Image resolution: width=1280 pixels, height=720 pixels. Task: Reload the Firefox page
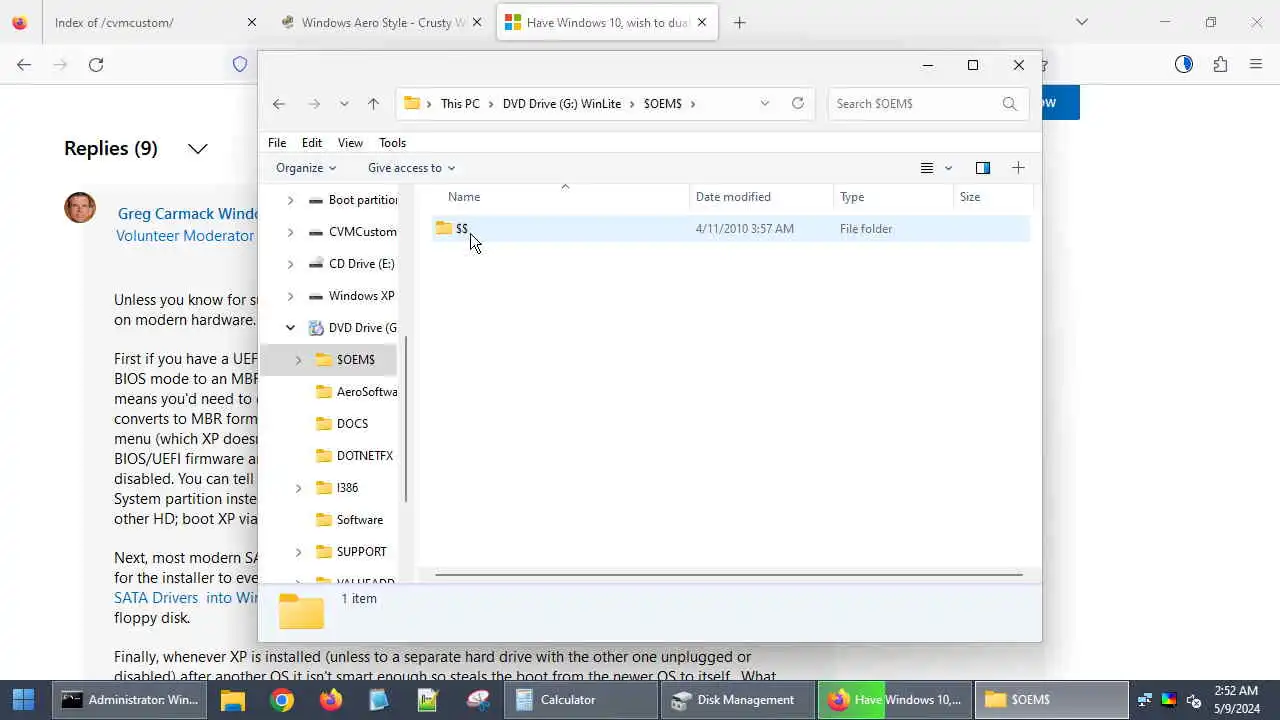pos(96,64)
